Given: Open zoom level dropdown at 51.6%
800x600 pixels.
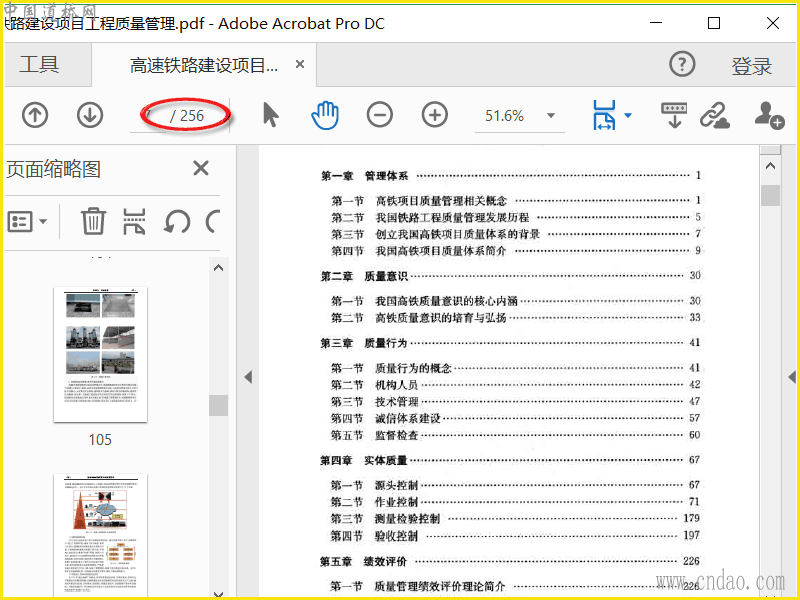Looking at the screenshot, I should (x=551, y=115).
